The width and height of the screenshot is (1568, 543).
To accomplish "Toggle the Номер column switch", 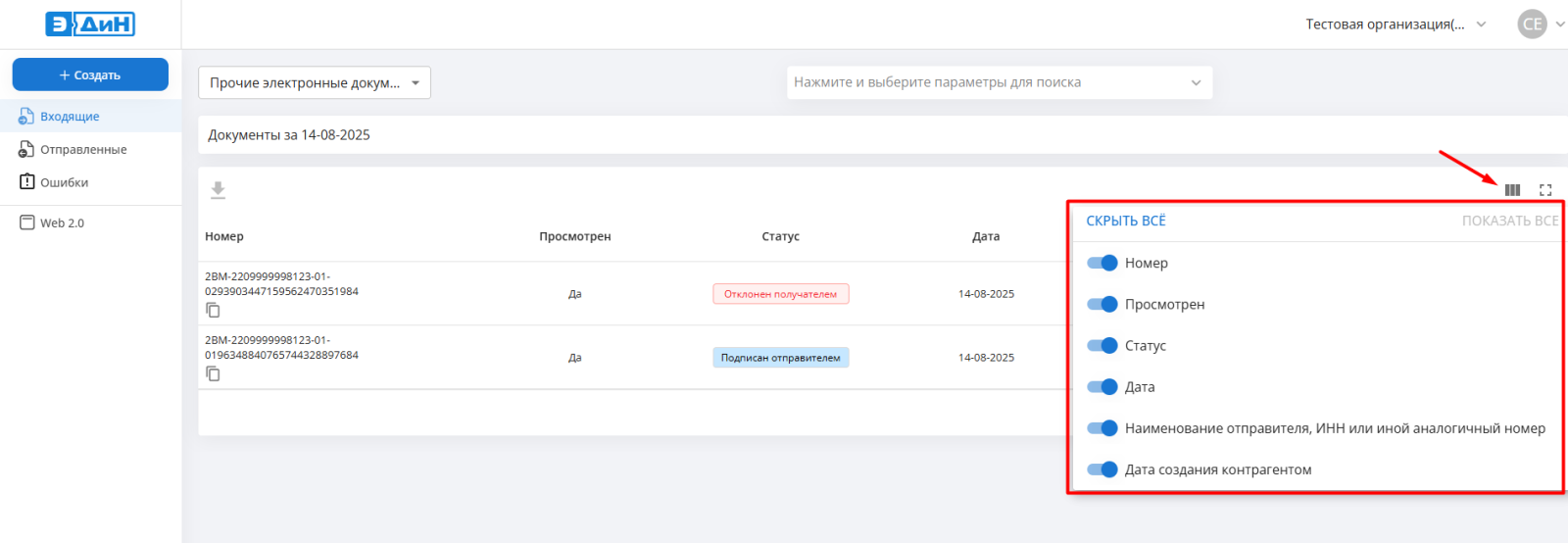I will 1102,263.
